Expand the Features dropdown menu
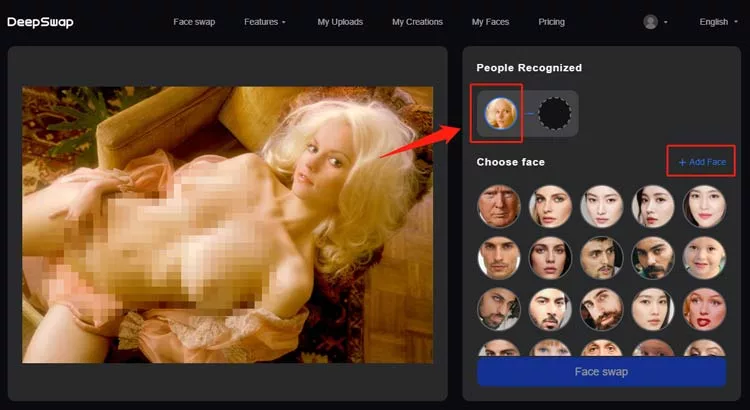The width and height of the screenshot is (750, 410). click(265, 22)
